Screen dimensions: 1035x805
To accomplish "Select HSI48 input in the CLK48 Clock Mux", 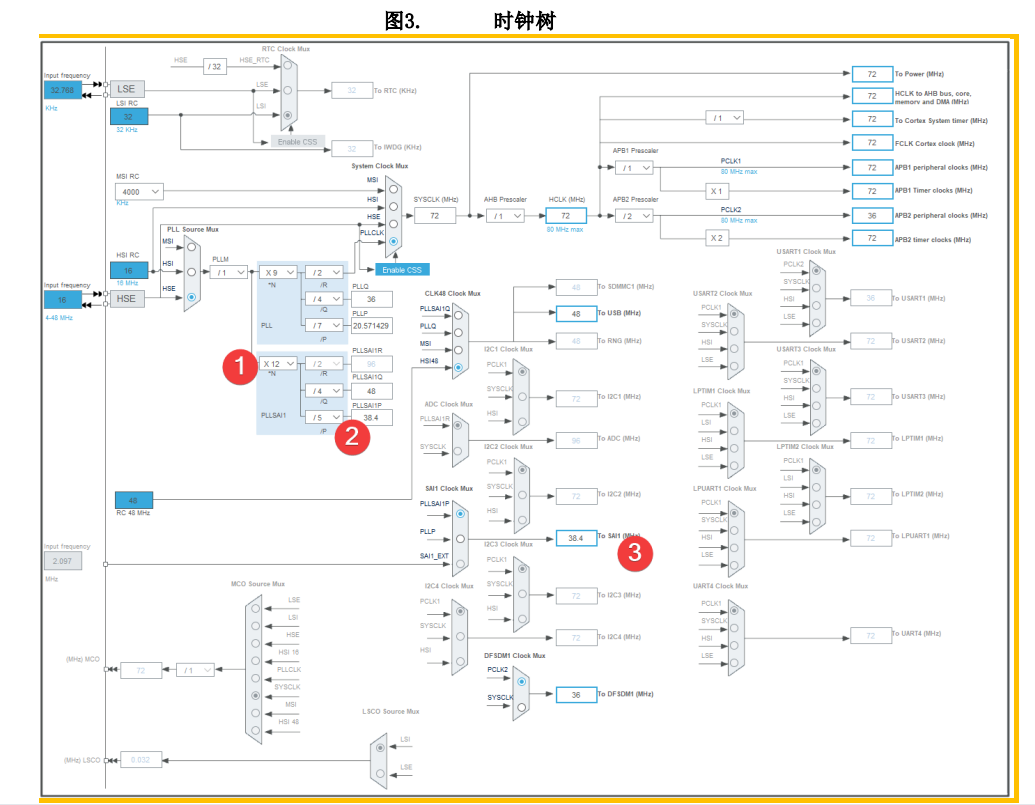I will tap(459, 367).
